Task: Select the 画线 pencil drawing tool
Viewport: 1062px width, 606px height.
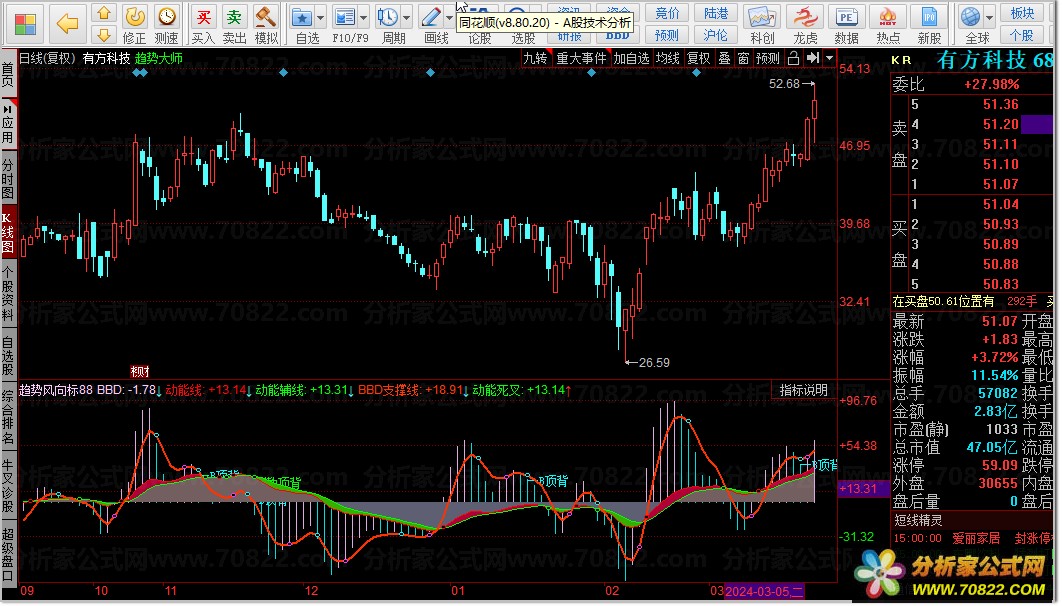Action: pyautogui.click(x=431, y=18)
